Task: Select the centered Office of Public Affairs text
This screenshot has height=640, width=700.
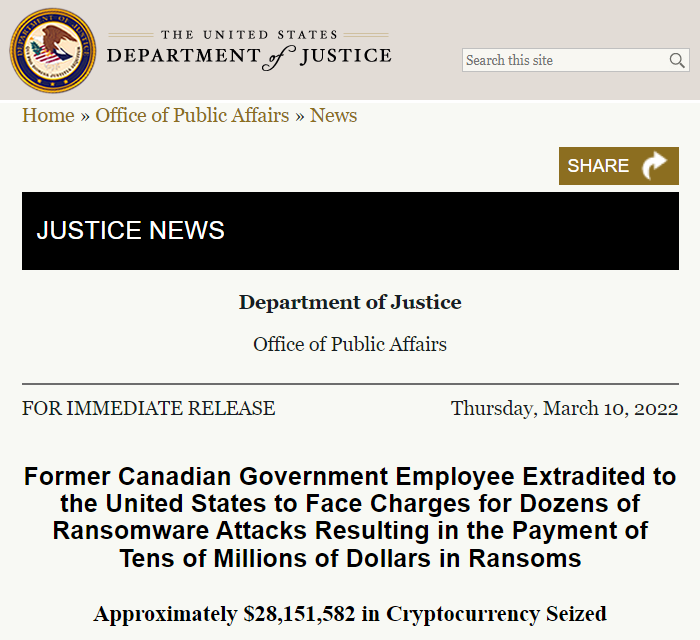Action: (350, 344)
